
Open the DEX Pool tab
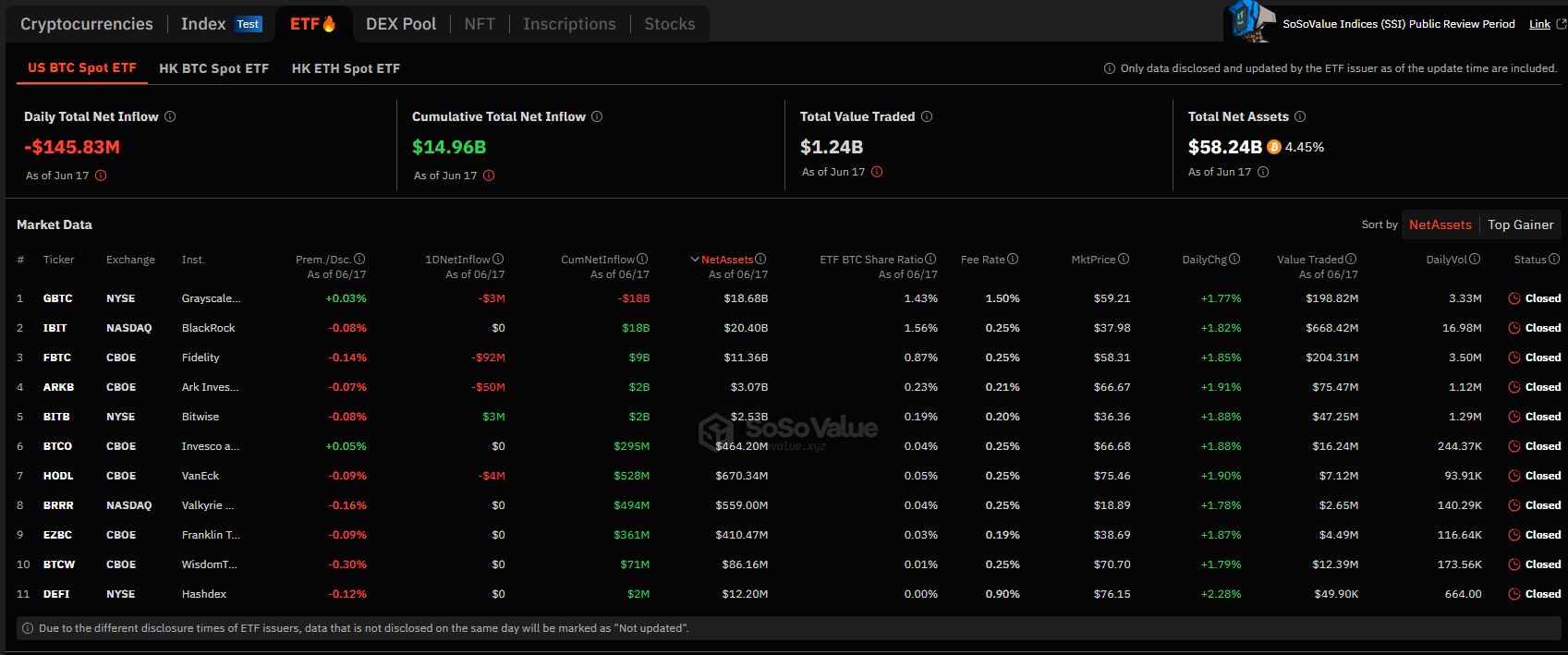point(401,24)
